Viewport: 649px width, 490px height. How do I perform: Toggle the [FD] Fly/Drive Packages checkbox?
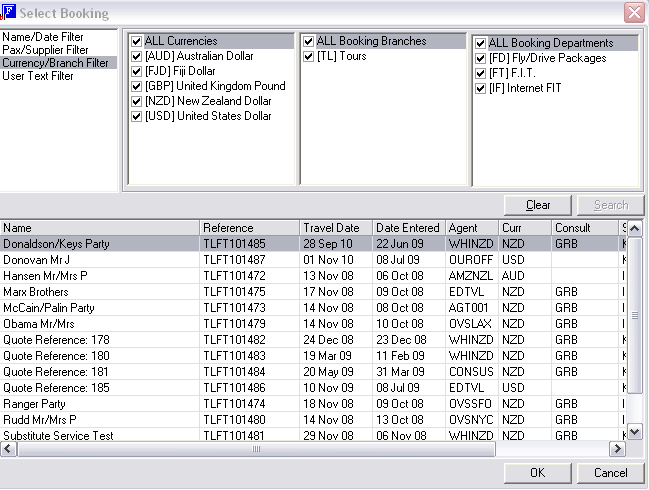point(481,59)
